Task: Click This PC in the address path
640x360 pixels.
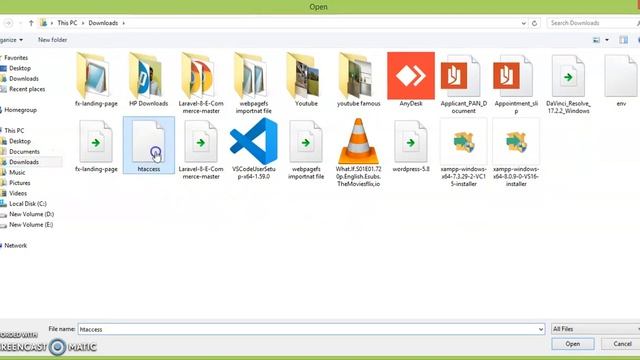Action: pos(67,23)
